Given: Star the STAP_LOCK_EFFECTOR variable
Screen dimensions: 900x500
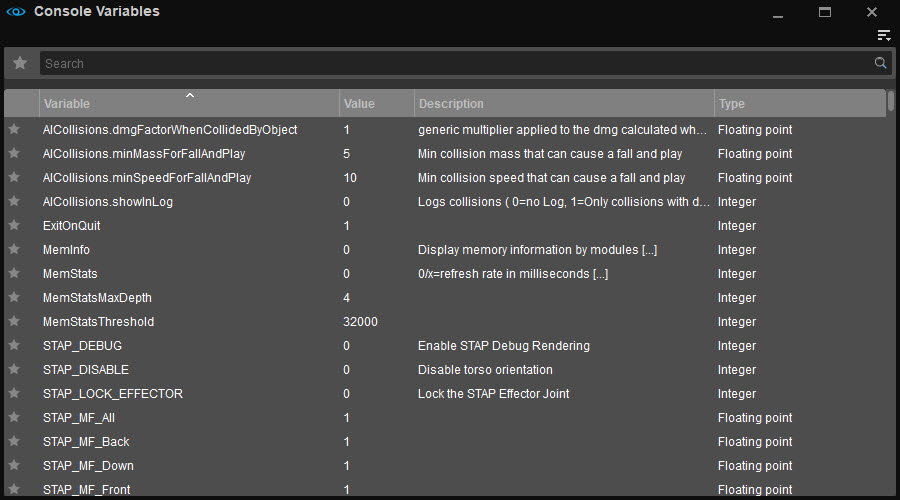Looking at the screenshot, I should coord(14,394).
